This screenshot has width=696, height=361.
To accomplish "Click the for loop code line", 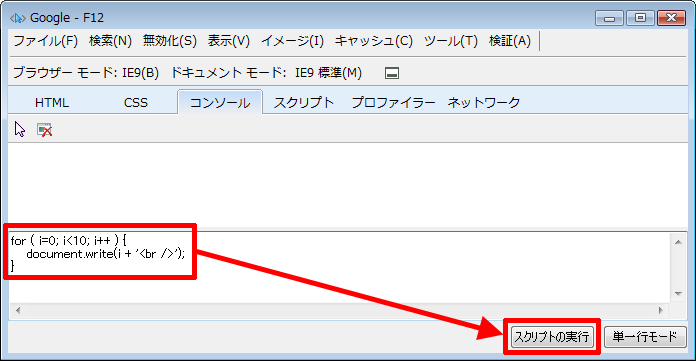I will (68, 241).
